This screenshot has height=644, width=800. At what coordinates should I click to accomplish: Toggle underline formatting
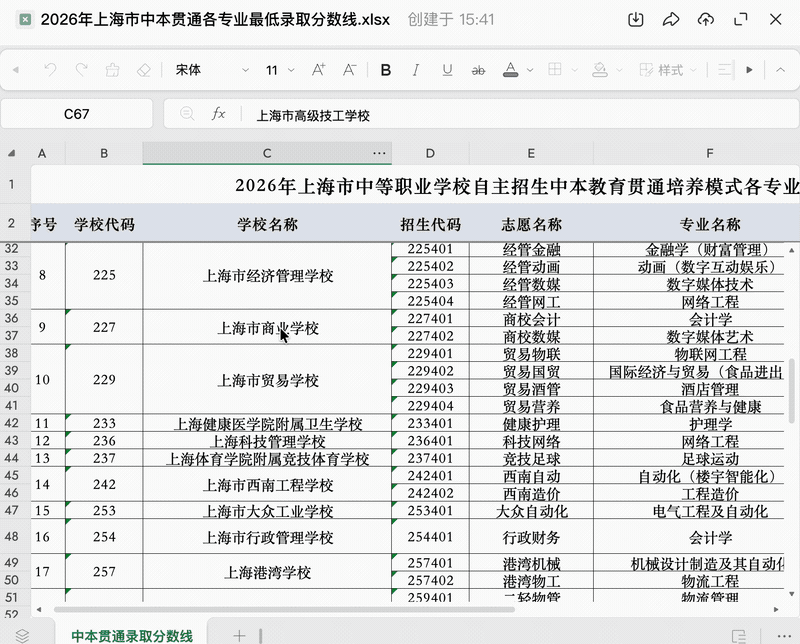pos(447,70)
